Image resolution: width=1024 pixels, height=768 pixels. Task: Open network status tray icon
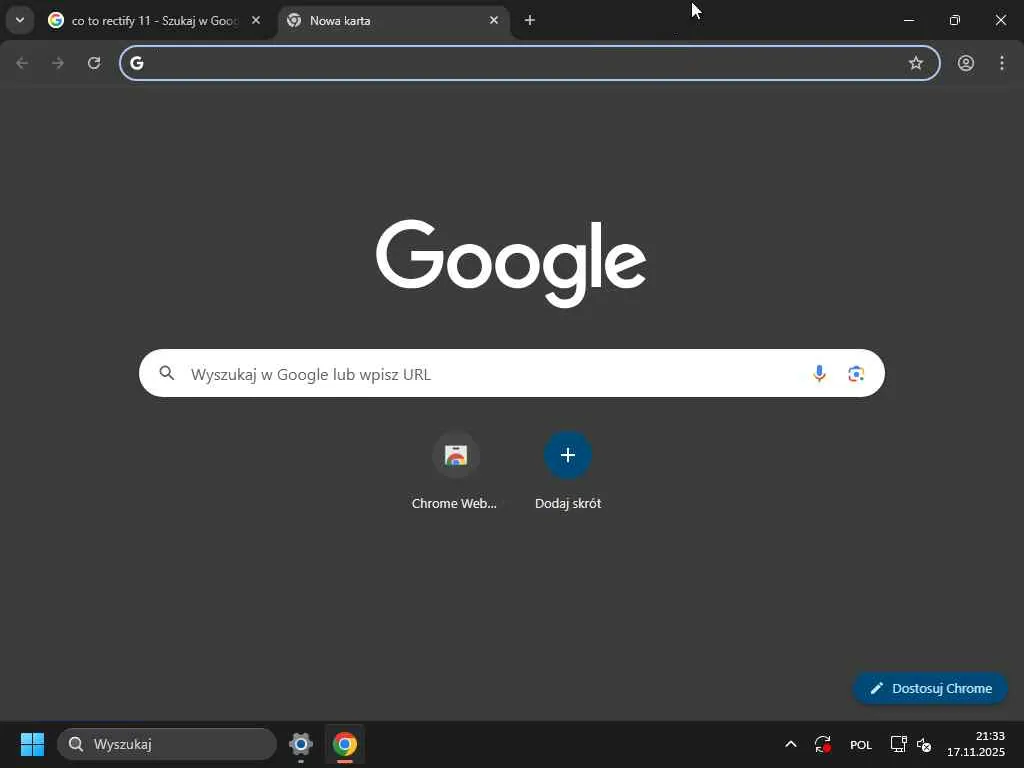(x=899, y=744)
